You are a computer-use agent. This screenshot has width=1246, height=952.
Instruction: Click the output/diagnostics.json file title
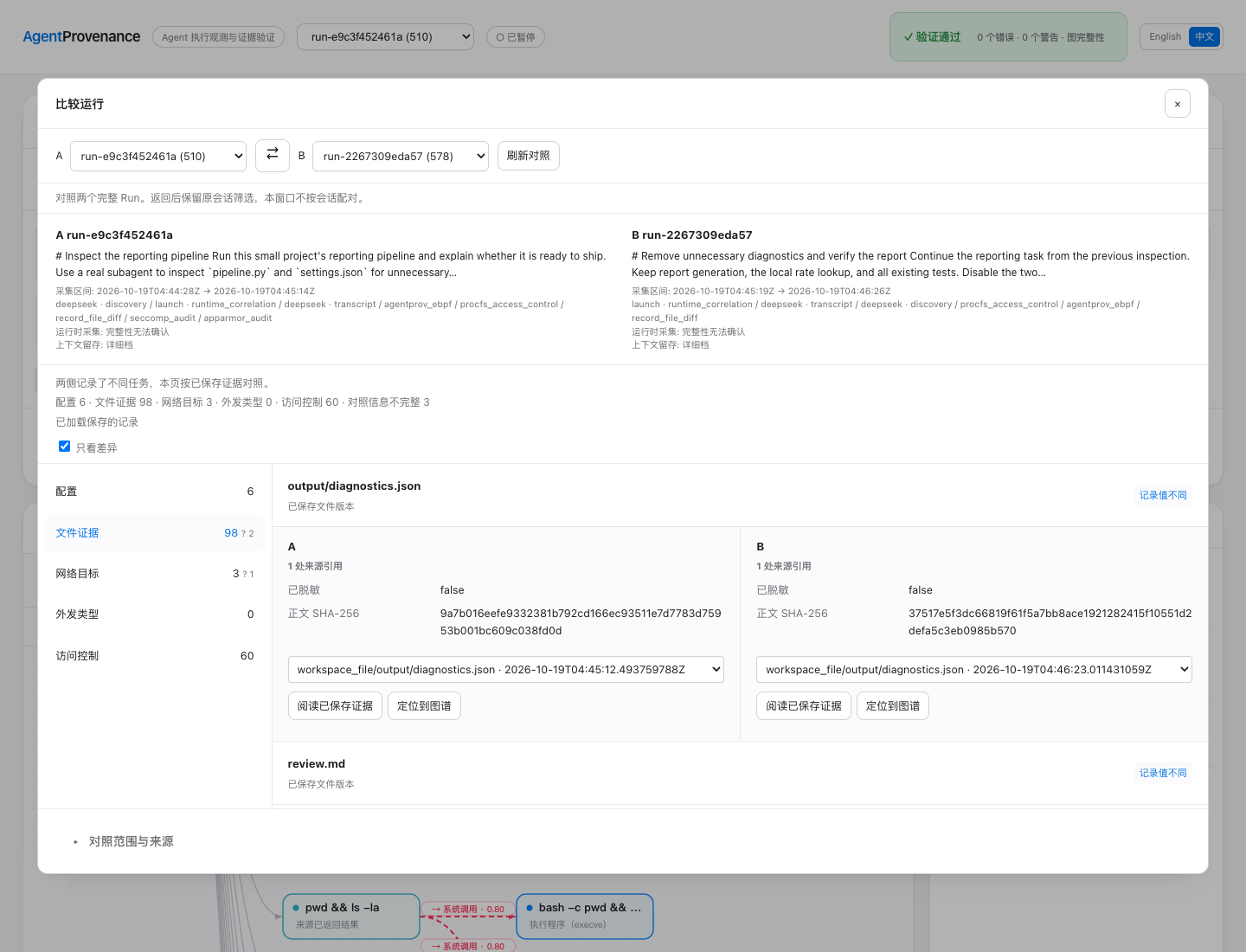[x=354, y=486]
